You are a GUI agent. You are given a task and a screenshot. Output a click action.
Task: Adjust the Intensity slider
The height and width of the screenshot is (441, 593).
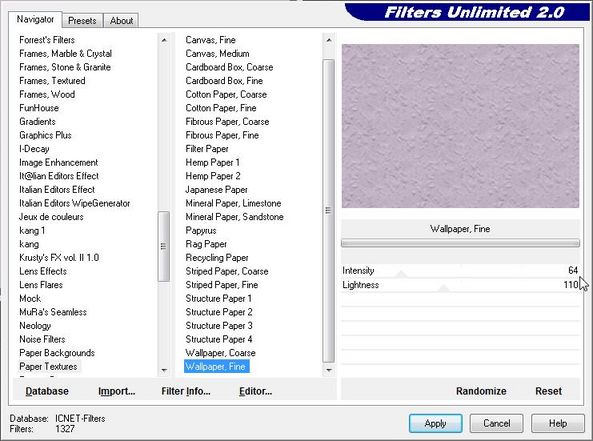[460, 271]
